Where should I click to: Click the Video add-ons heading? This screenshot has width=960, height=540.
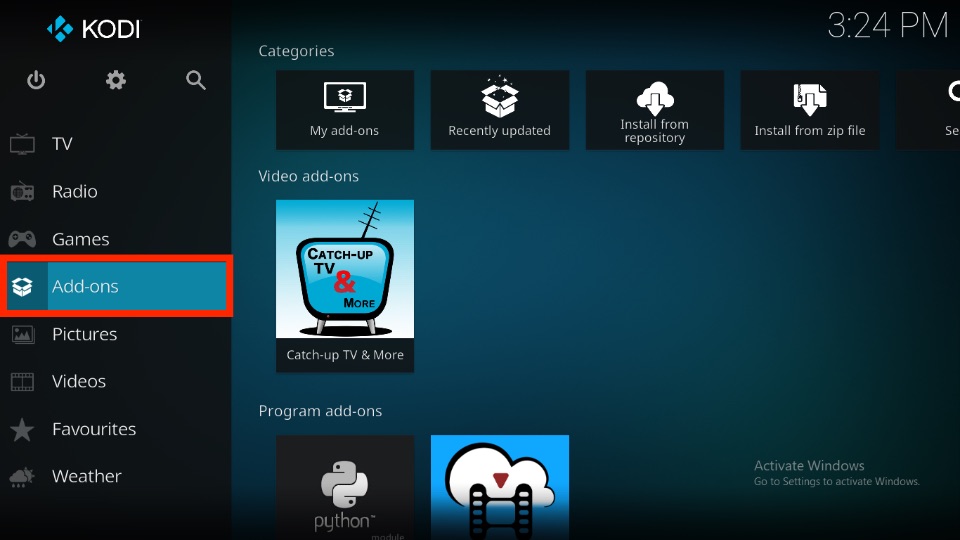tap(309, 176)
